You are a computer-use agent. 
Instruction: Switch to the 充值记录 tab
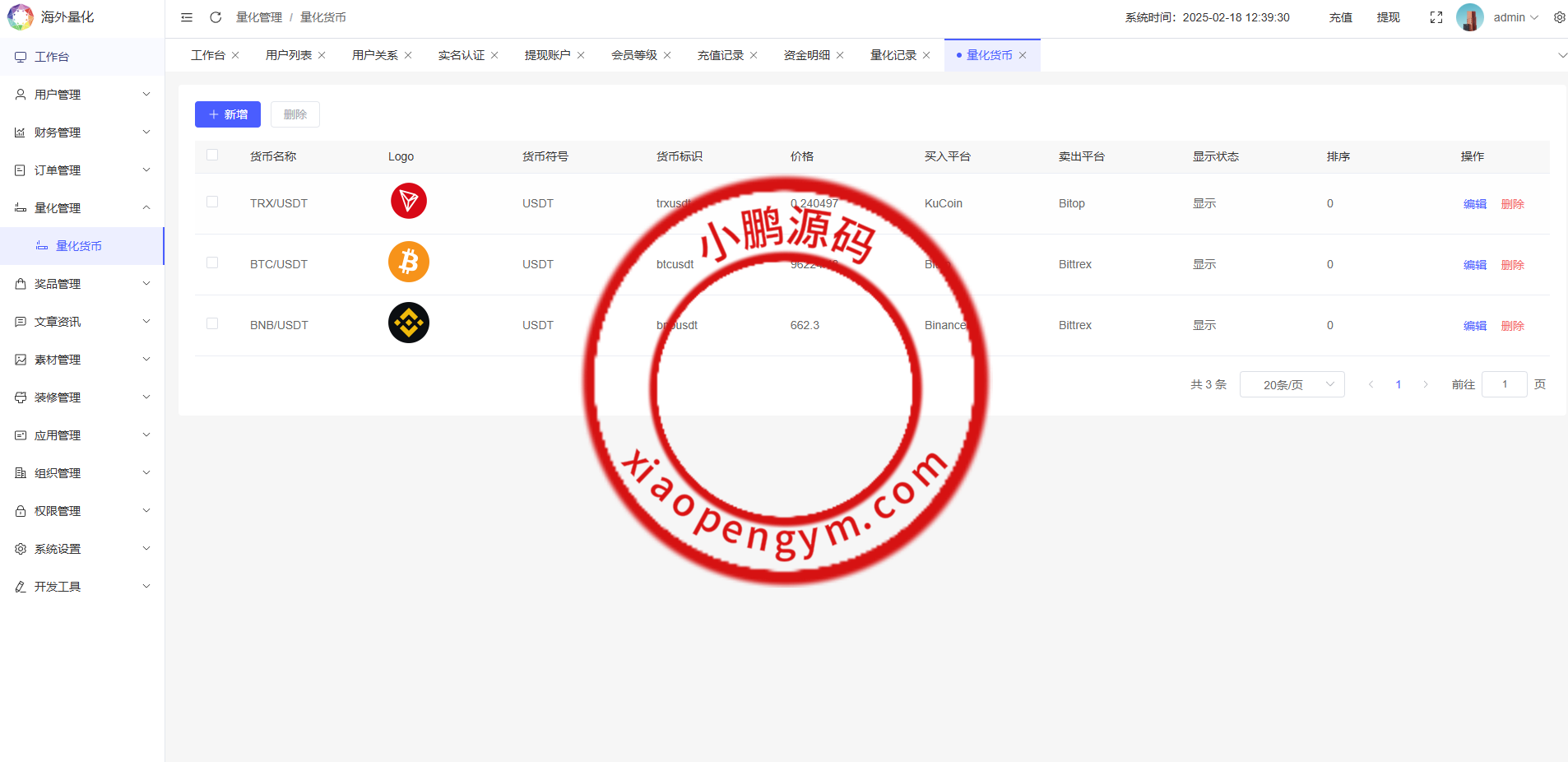[720, 55]
